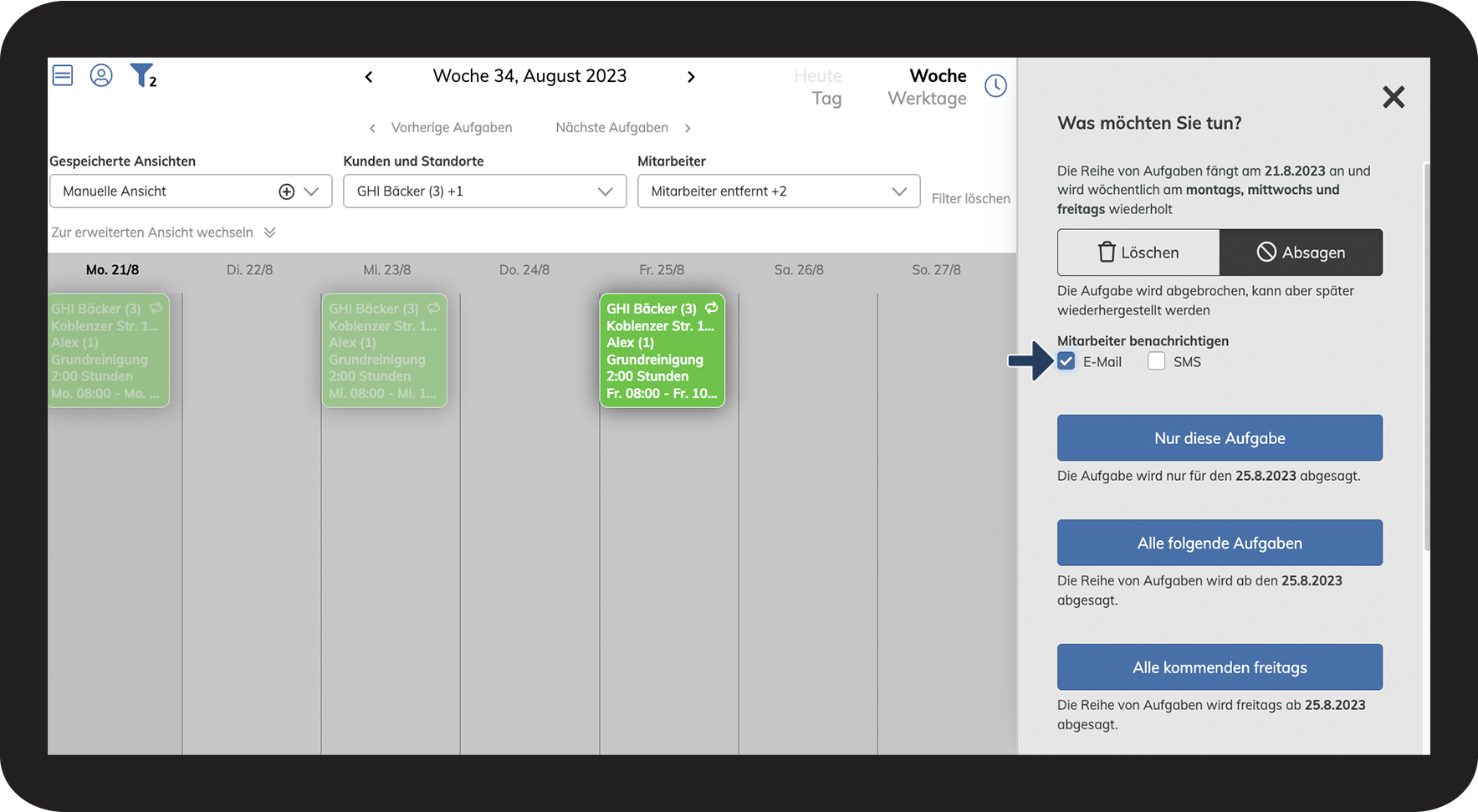
Task: Select the Friday GHI Bäcker task card
Action: [662, 350]
